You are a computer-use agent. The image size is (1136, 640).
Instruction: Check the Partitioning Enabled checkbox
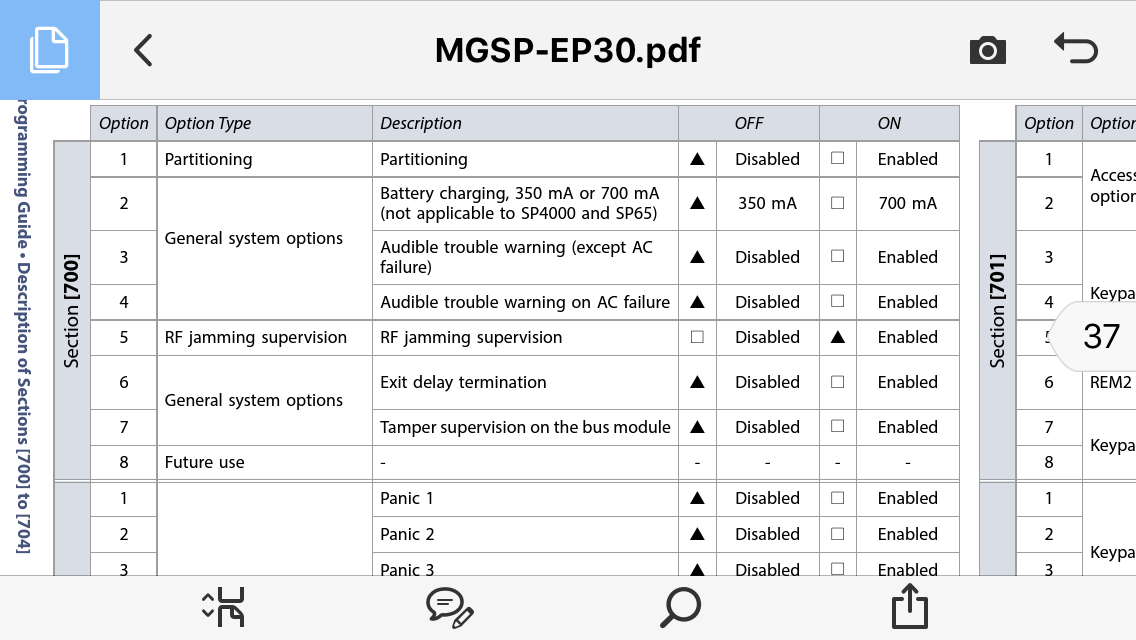(838, 159)
